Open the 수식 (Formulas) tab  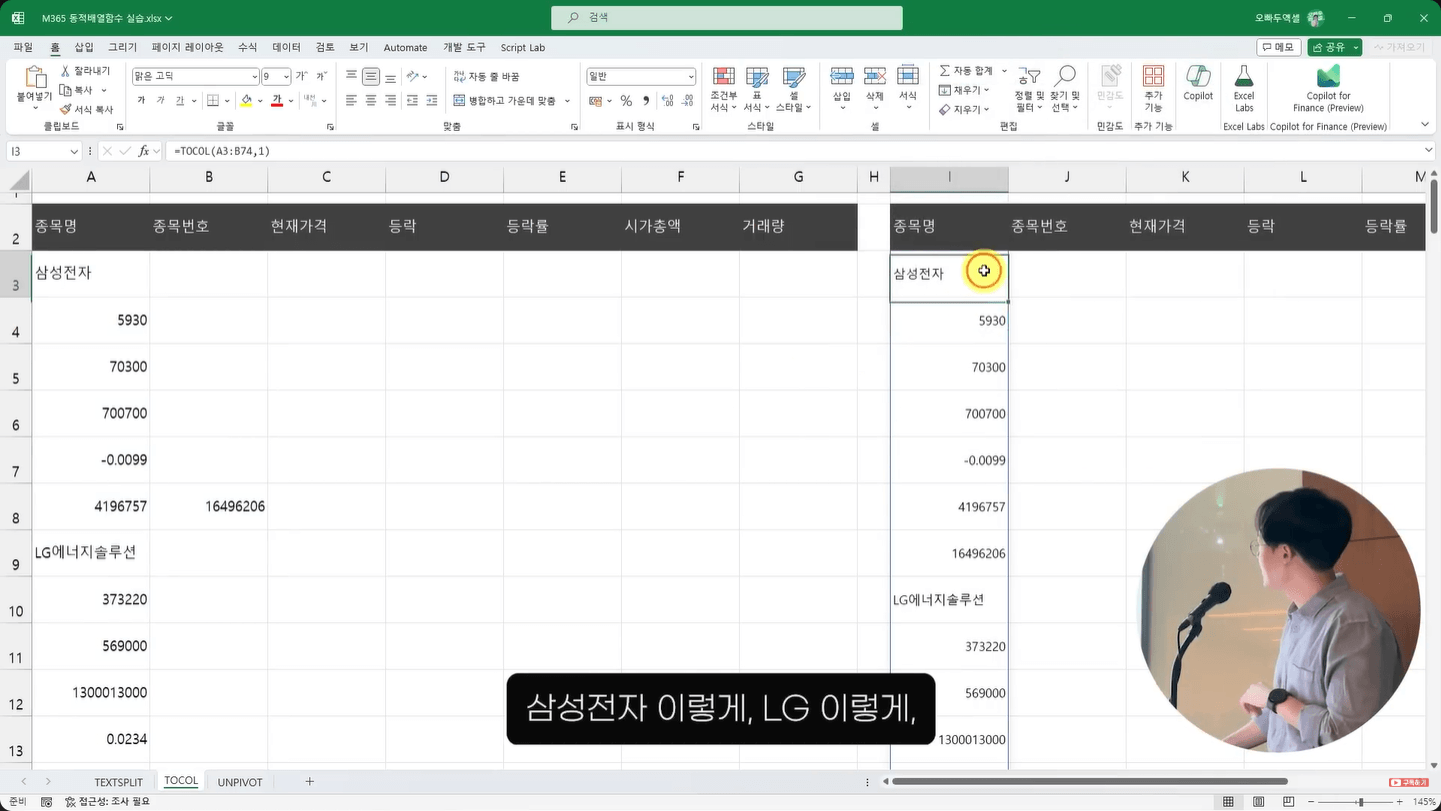(x=247, y=47)
